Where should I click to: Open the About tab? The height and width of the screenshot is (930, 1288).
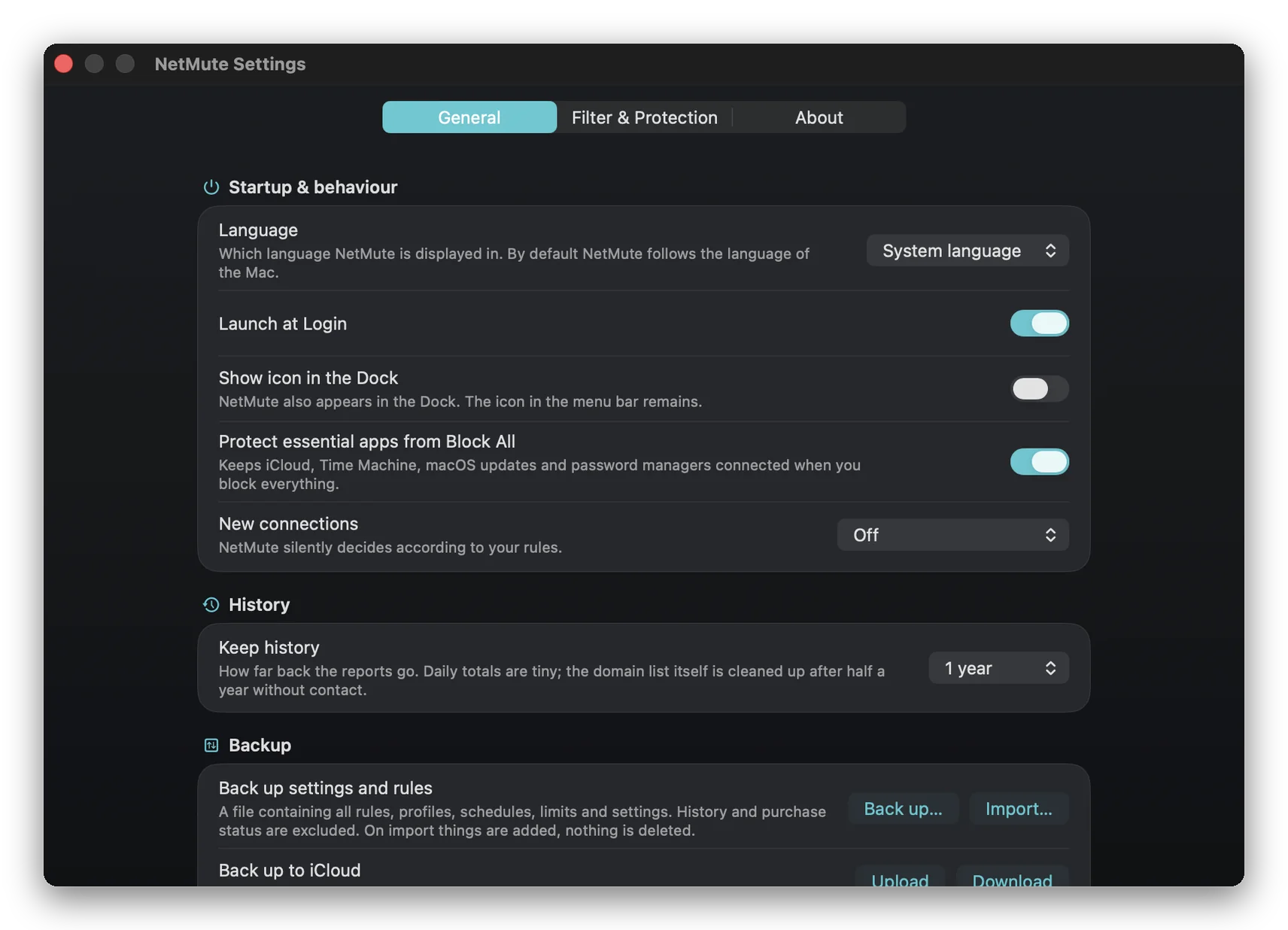(x=819, y=117)
